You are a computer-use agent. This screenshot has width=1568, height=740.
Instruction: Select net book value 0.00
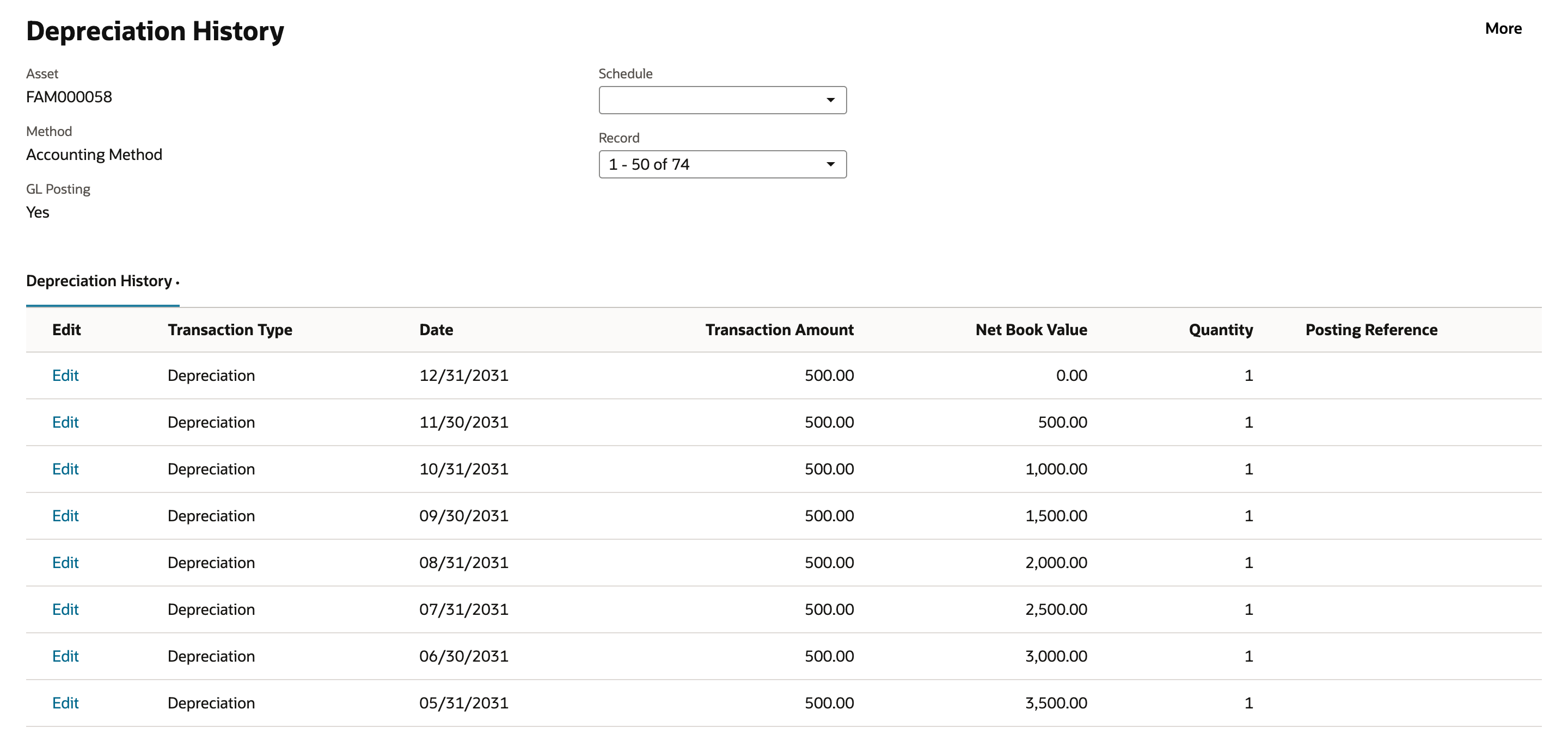[x=1071, y=375]
